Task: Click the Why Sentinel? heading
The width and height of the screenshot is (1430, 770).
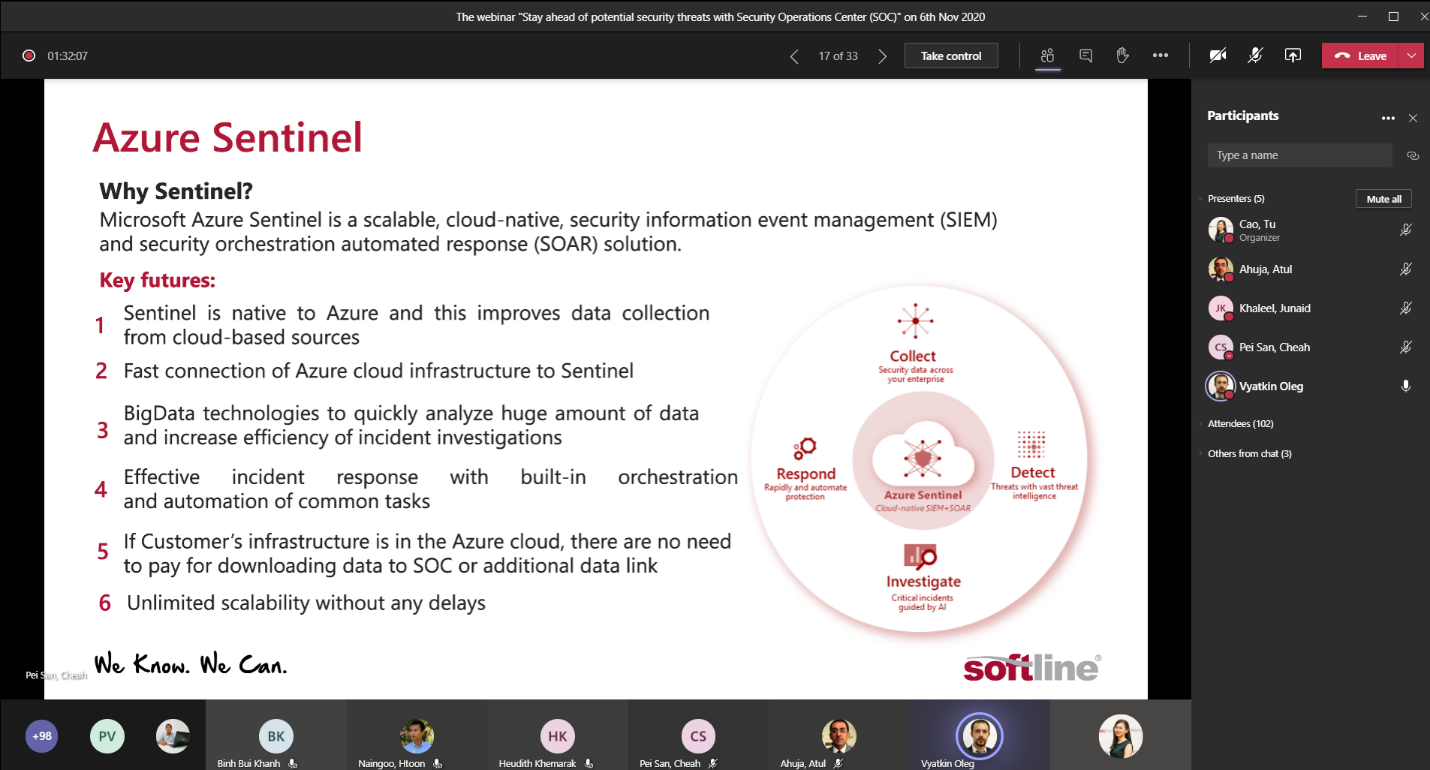Action: [176, 191]
